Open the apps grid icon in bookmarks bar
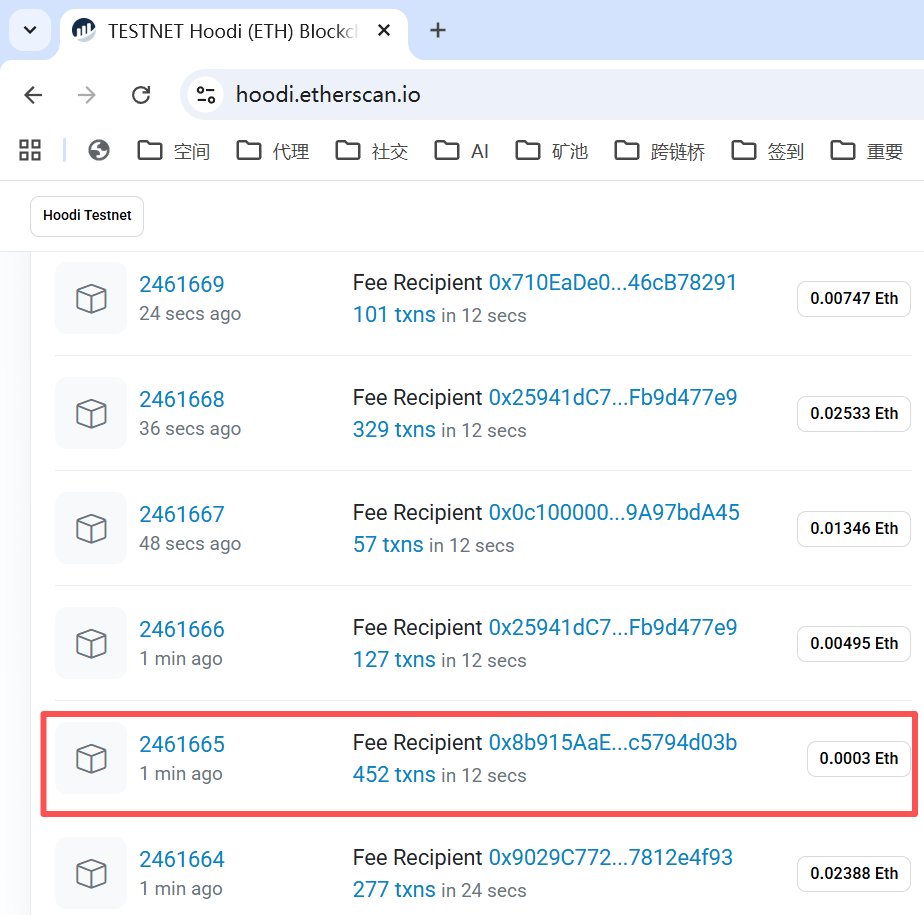 point(30,150)
